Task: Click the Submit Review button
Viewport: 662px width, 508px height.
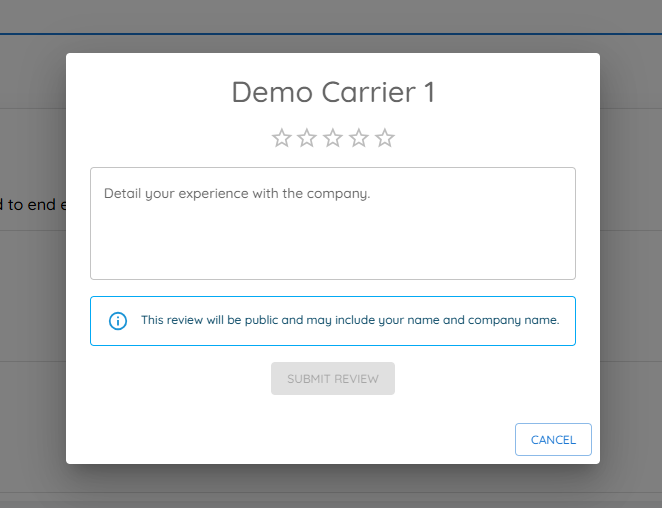Action: (x=333, y=378)
